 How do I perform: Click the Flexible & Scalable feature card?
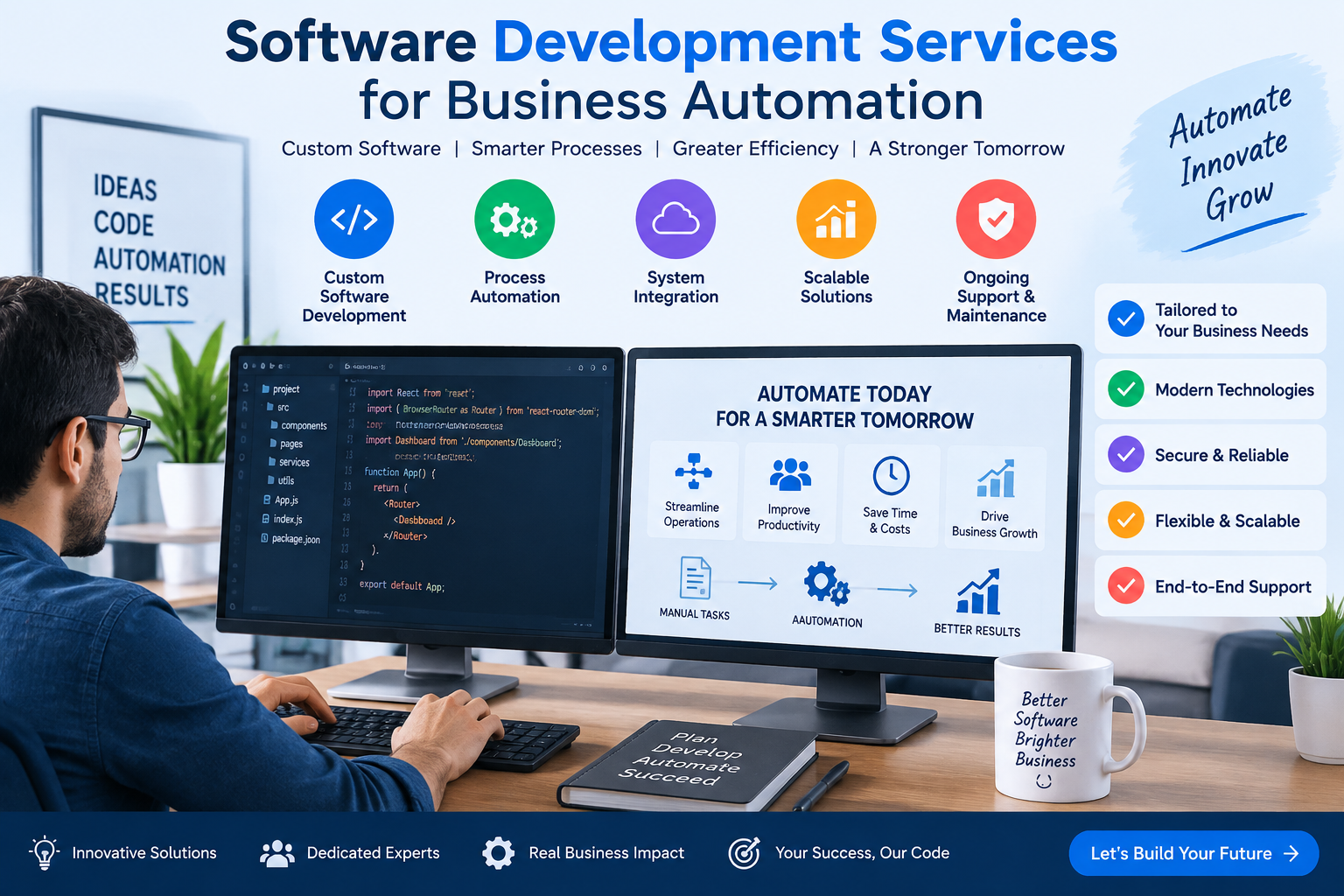point(1210,521)
